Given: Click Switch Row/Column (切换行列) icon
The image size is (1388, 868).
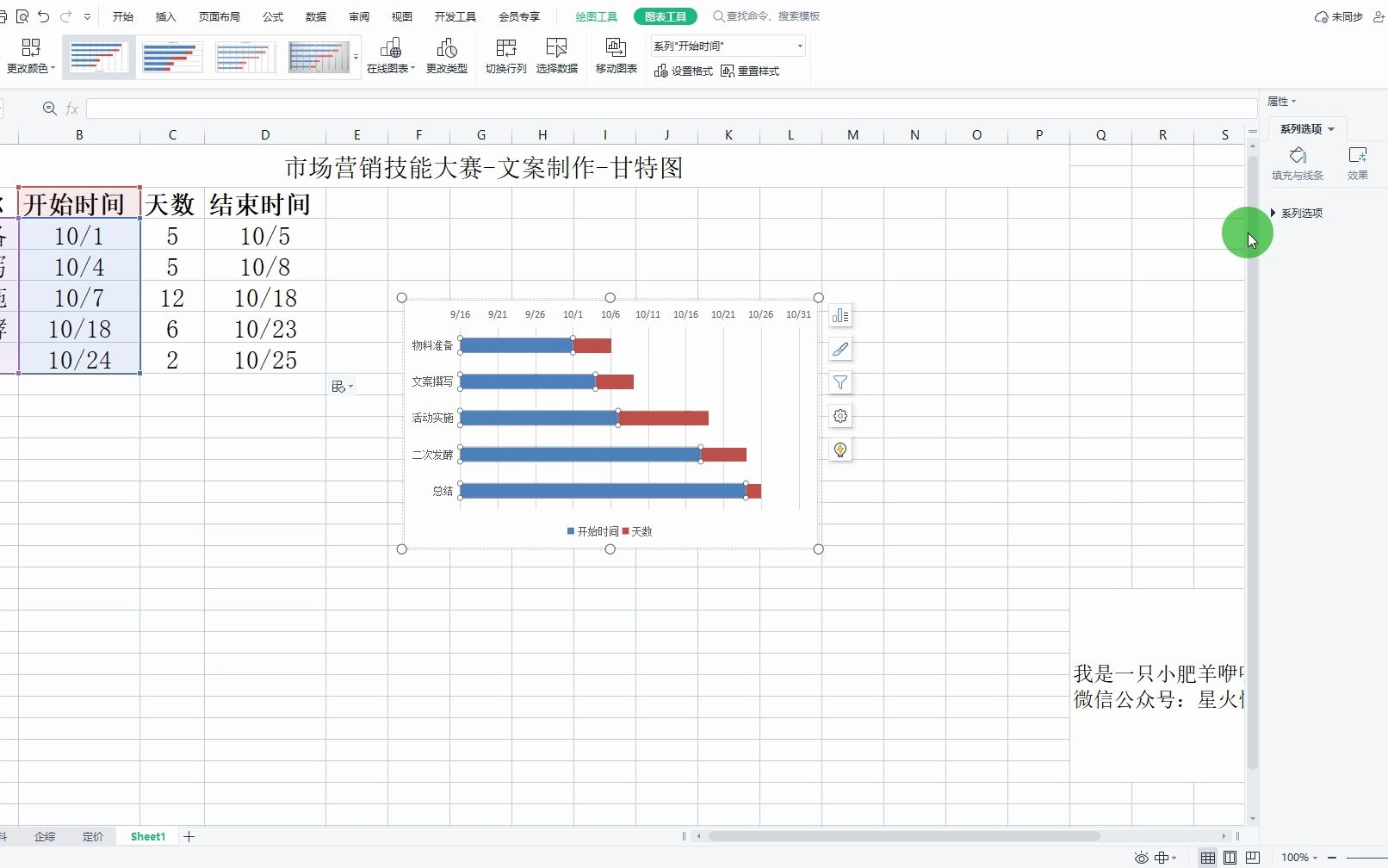Looking at the screenshot, I should click(x=506, y=56).
